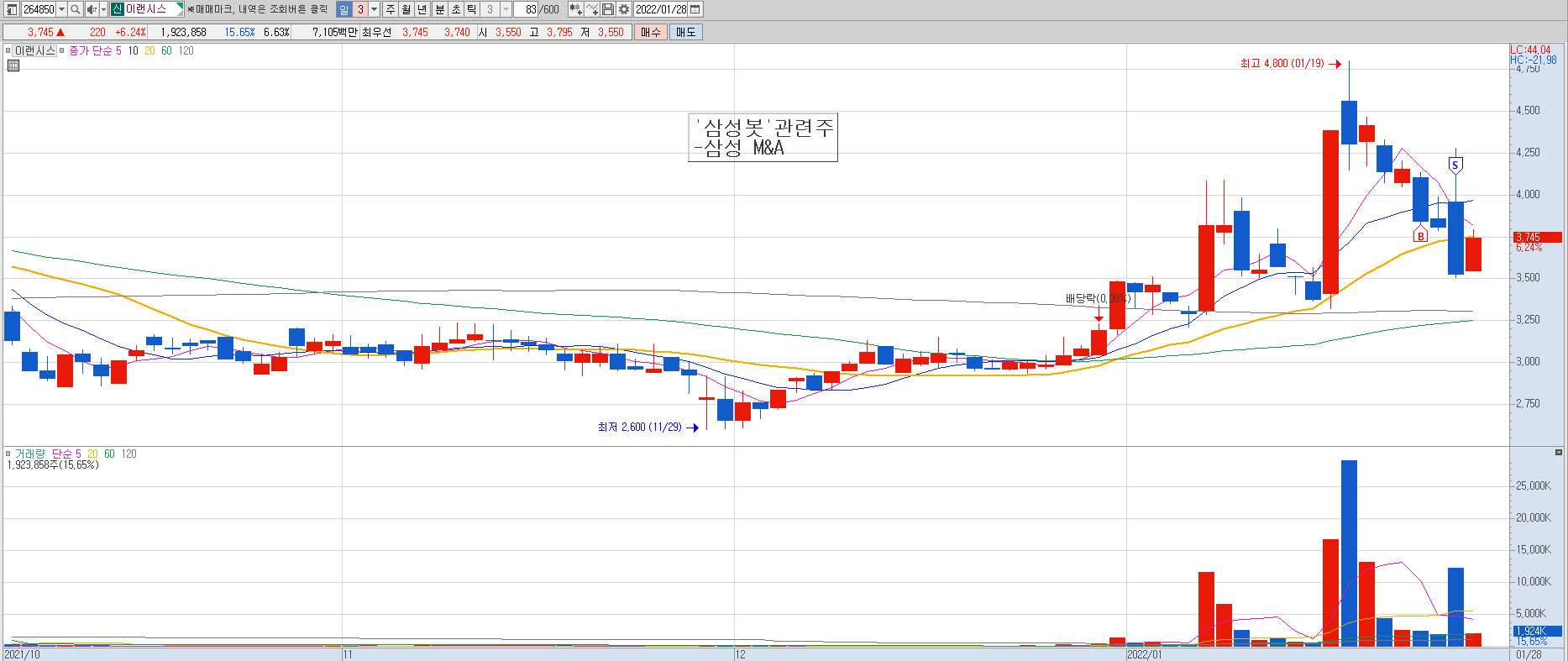Click the add indicator line icon
The width and height of the screenshot is (1568, 661).
click(592, 9)
